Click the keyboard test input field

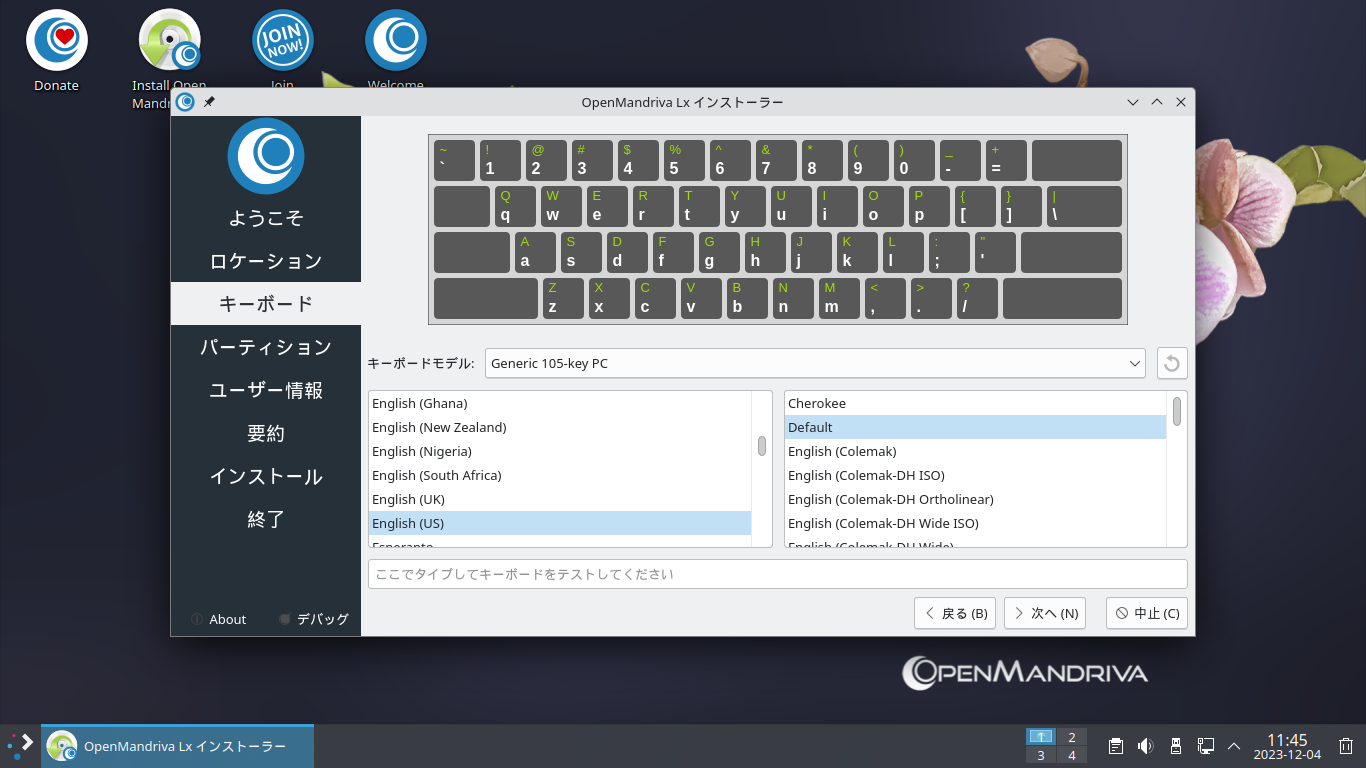pos(778,574)
